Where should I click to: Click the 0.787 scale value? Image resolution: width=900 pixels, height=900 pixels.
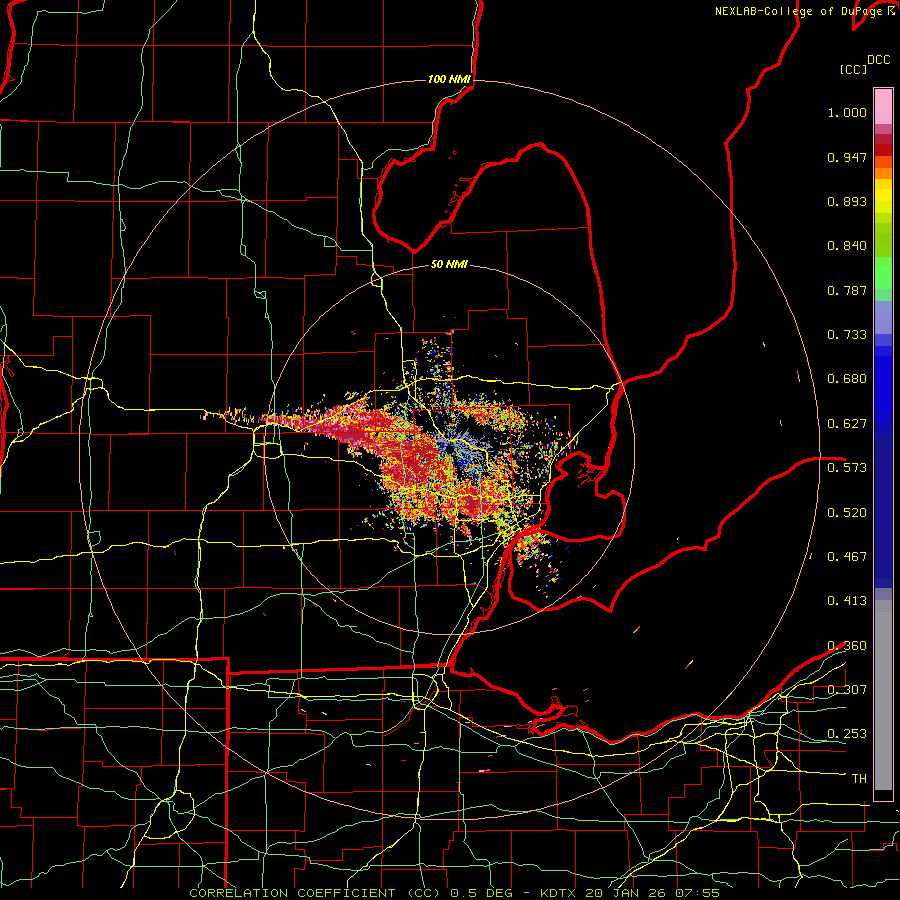click(847, 290)
